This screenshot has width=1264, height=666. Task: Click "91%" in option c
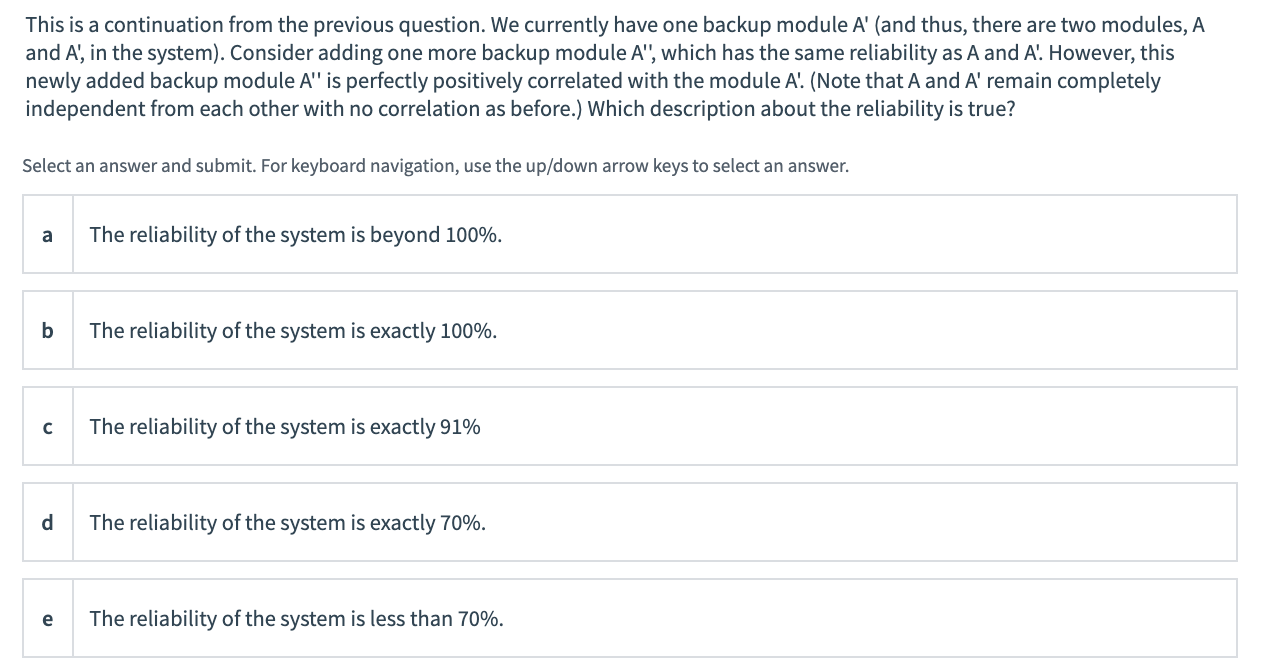click(459, 427)
